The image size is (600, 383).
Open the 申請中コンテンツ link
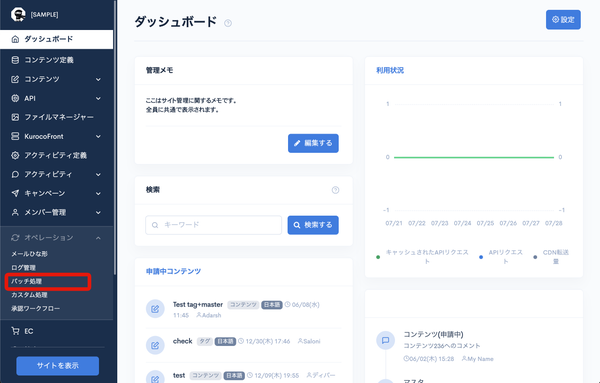point(173,271)
